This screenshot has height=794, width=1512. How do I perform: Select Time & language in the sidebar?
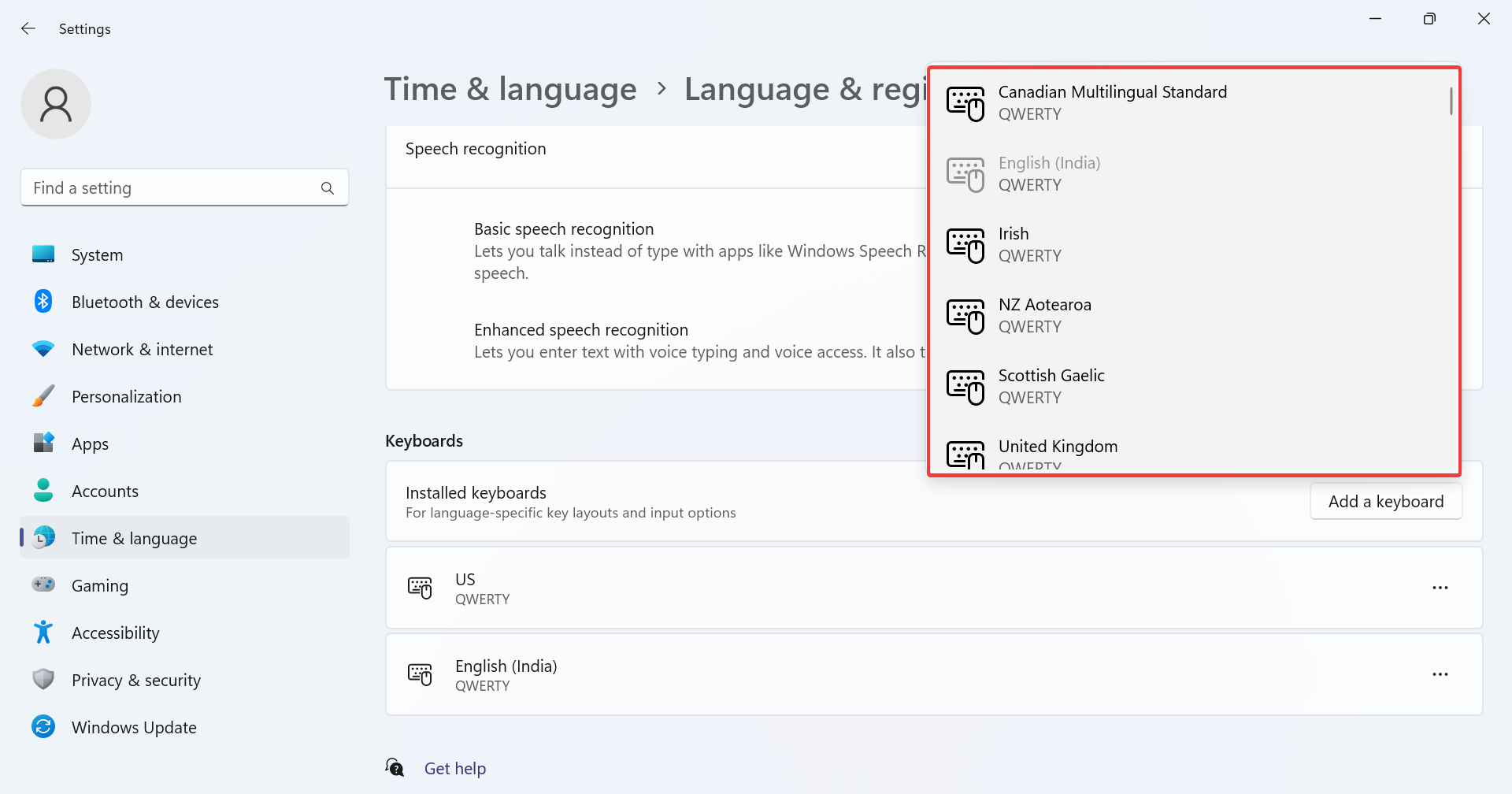click(x=134, y=538)
